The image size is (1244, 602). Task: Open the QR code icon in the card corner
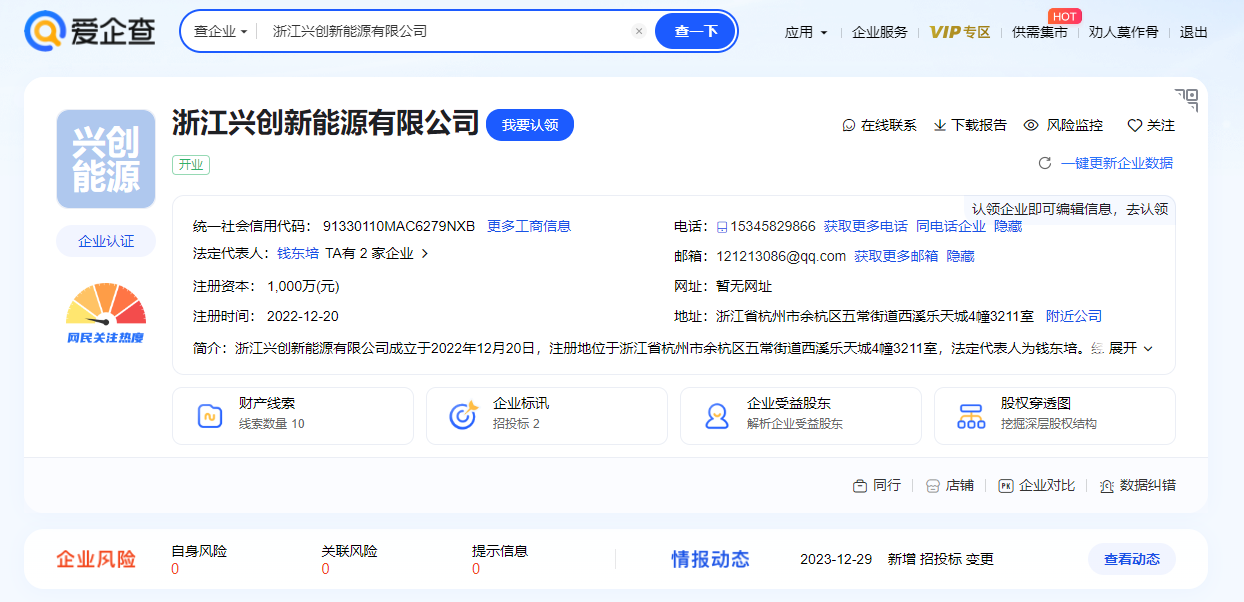click(1186, 99)
